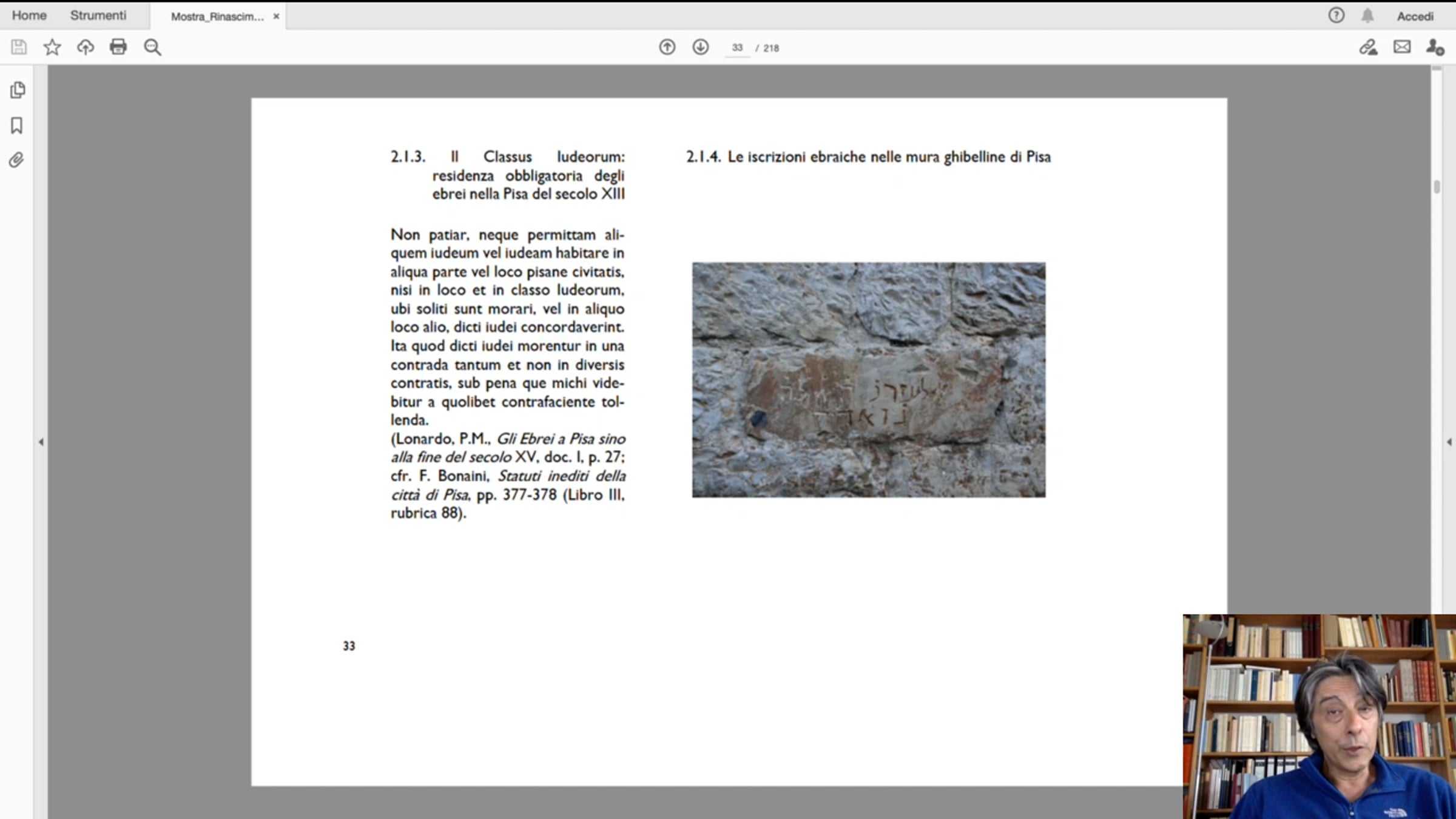Click the page number field showing 33
1456x819 pixels.
pyautogui.click(x=737, y=48)
